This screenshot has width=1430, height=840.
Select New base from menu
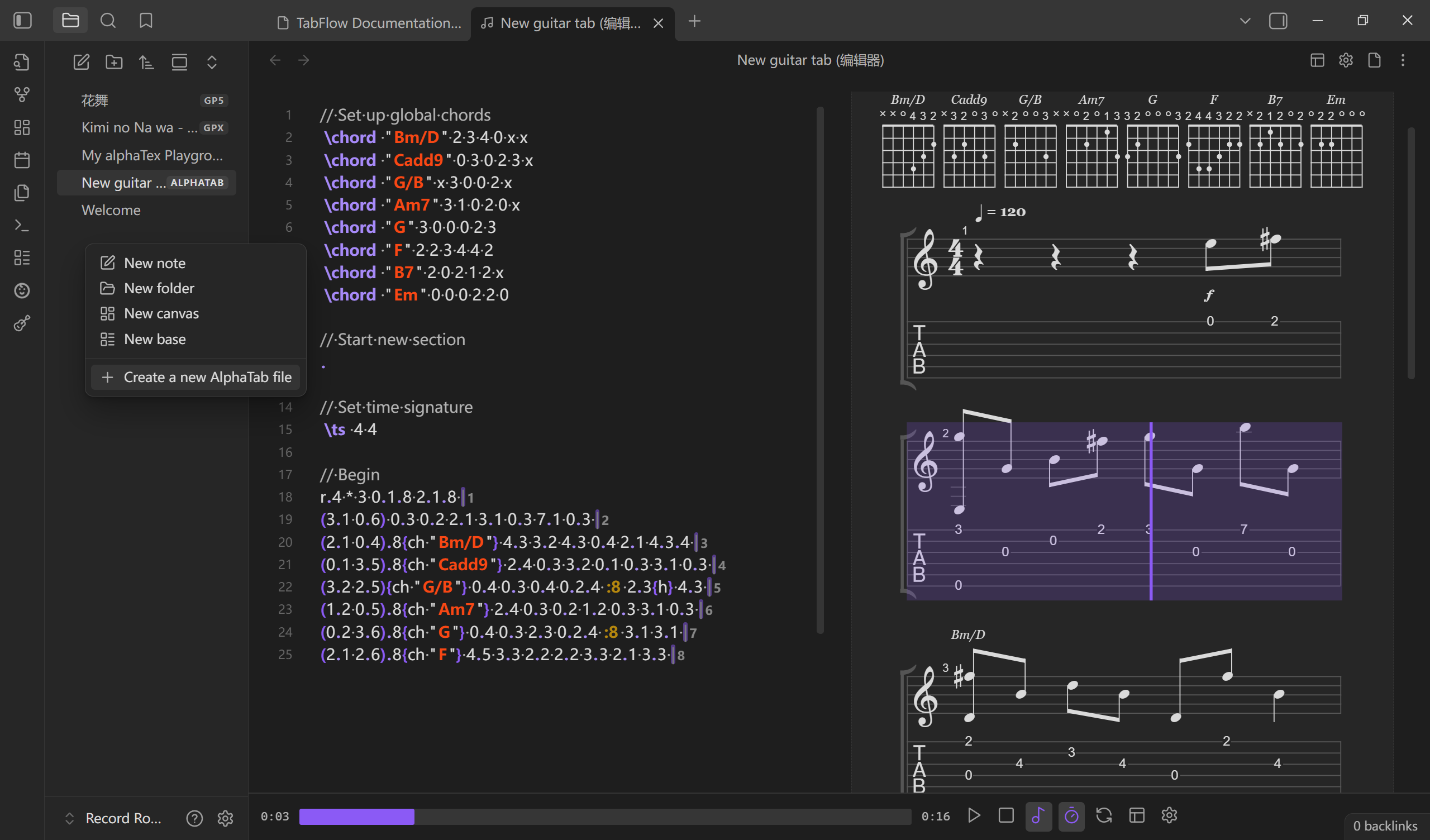pyautogui.click(x=196, y=339)
